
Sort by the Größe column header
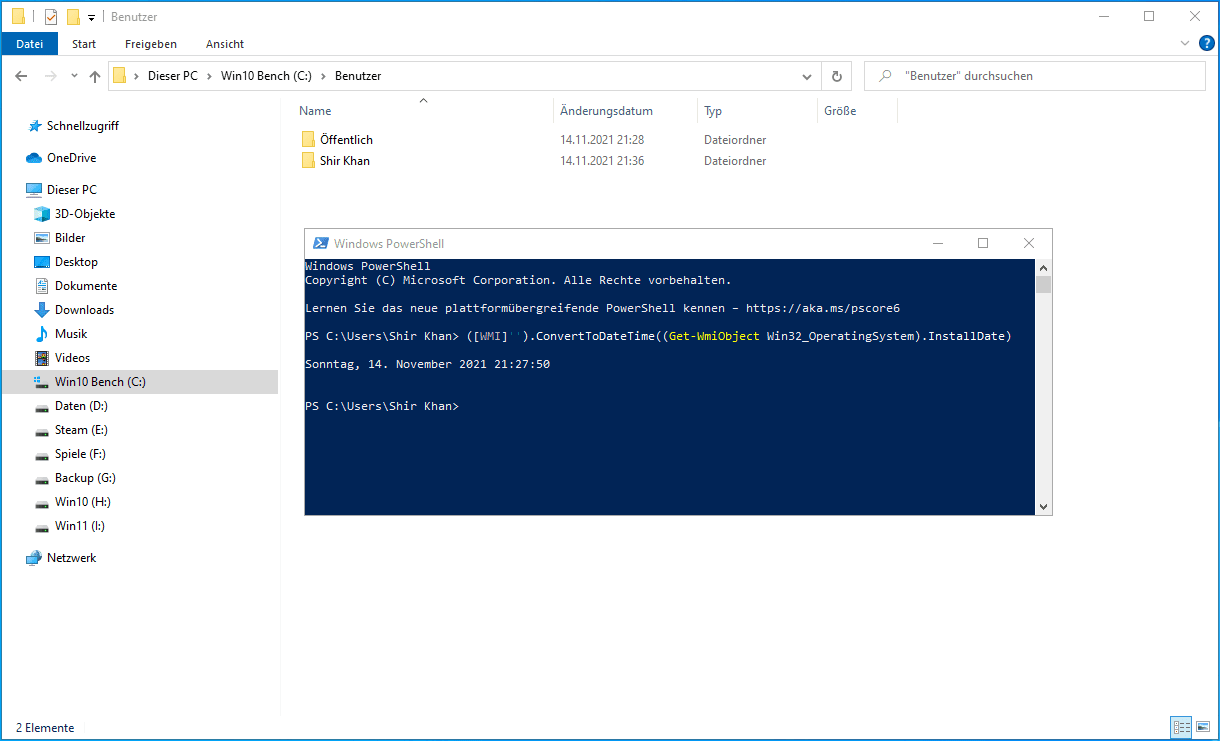pos(840,111)
